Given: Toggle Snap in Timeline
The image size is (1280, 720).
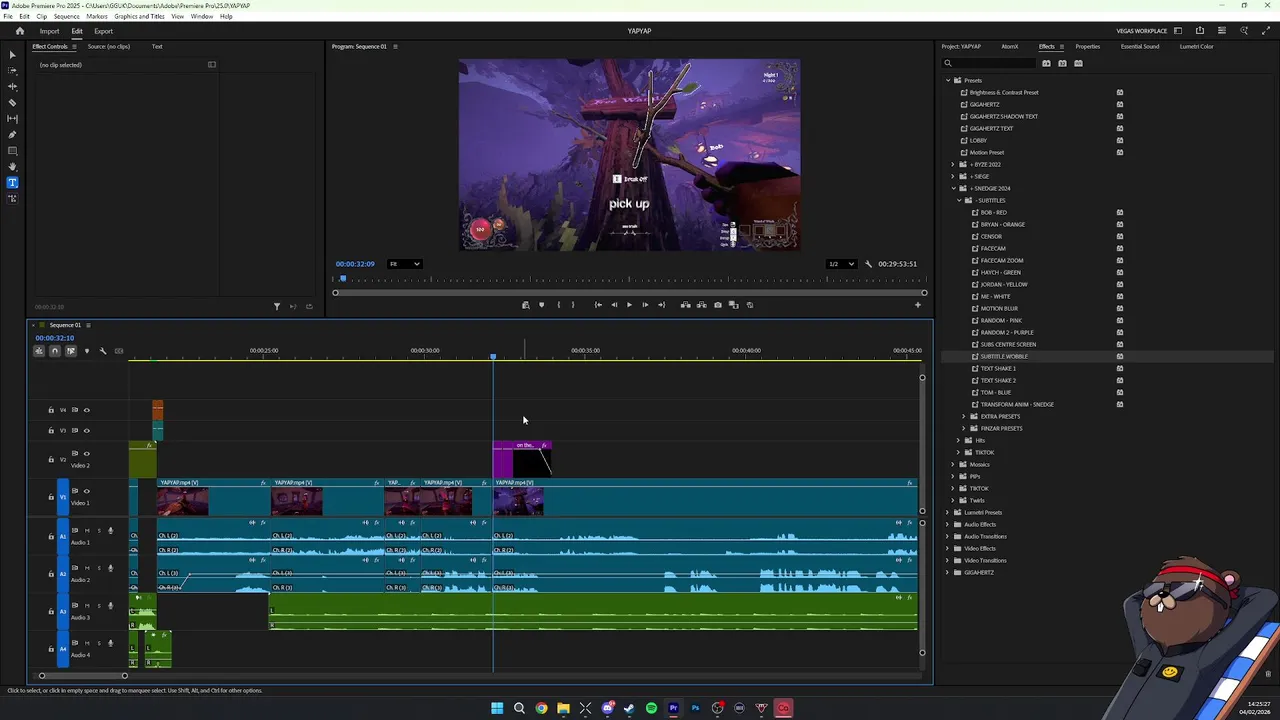Looking at the screenshot, I should click(55, 351).
